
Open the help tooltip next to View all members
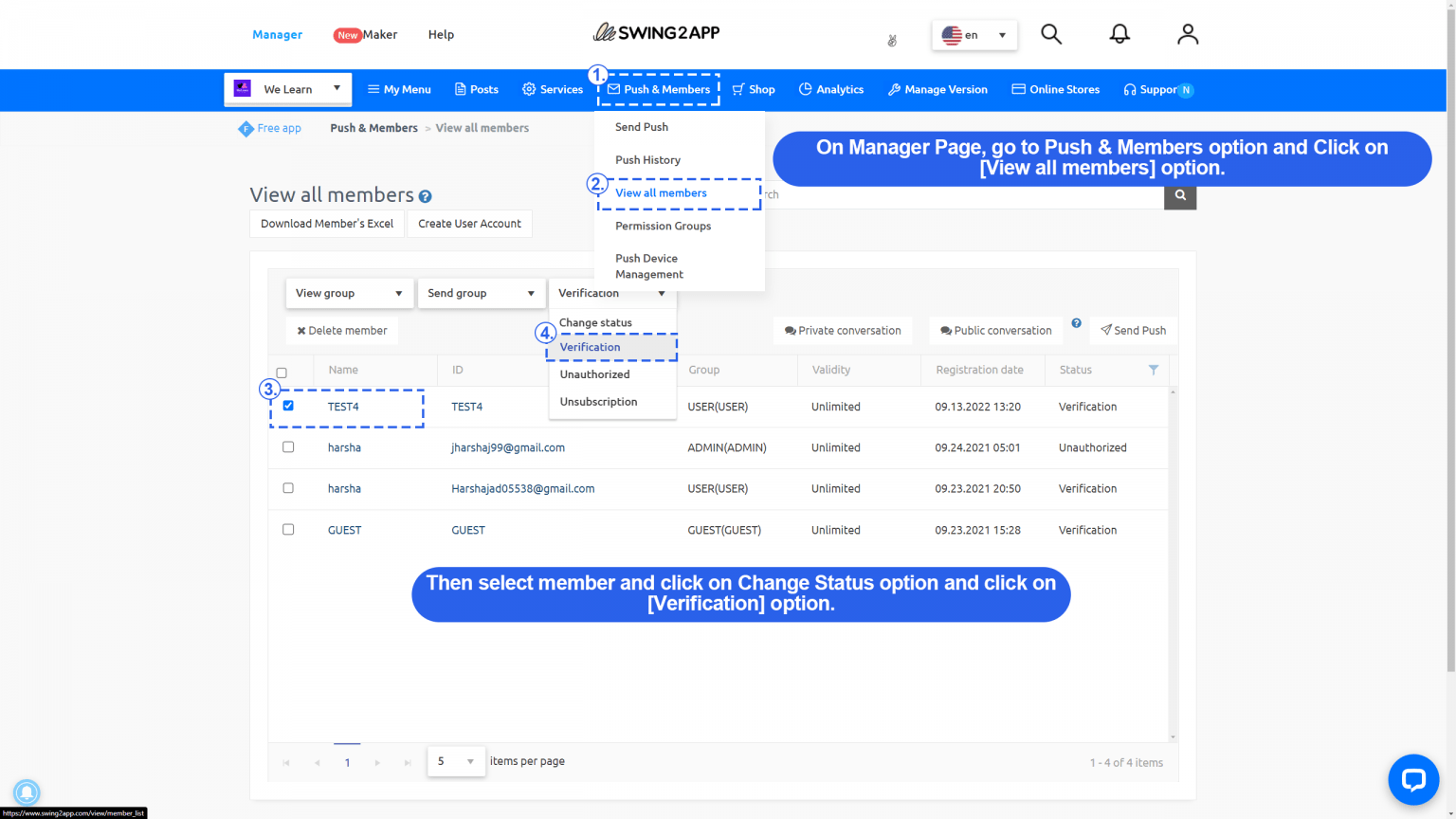click(x=425, y=196)
